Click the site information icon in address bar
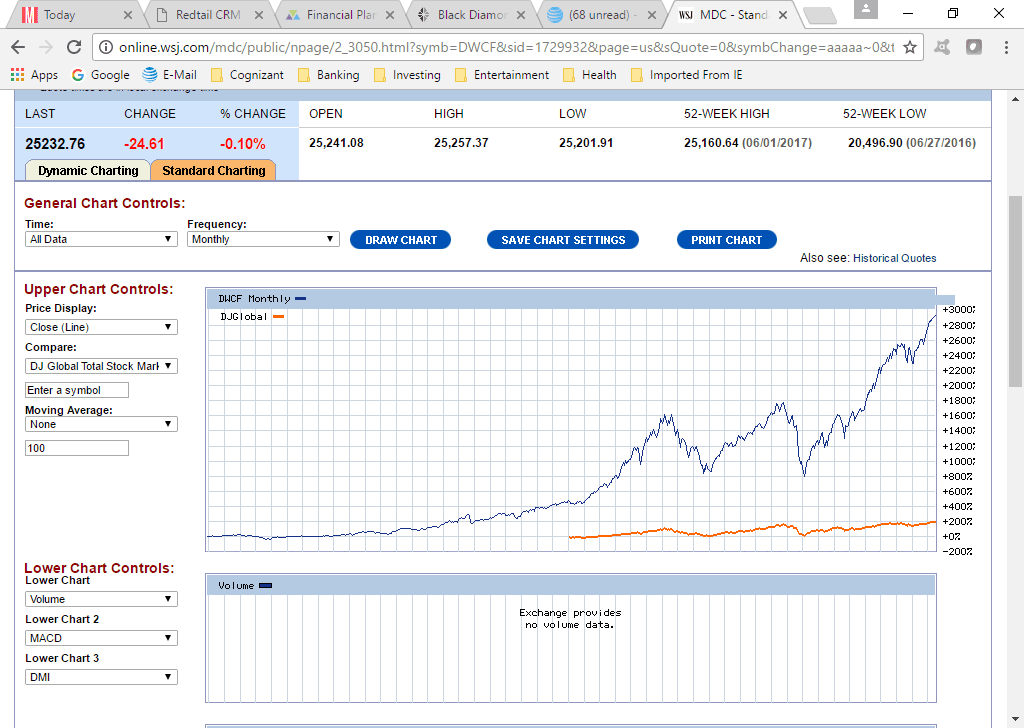Image resolution: width=1024 pixels, height=728 pixels. 106,47
